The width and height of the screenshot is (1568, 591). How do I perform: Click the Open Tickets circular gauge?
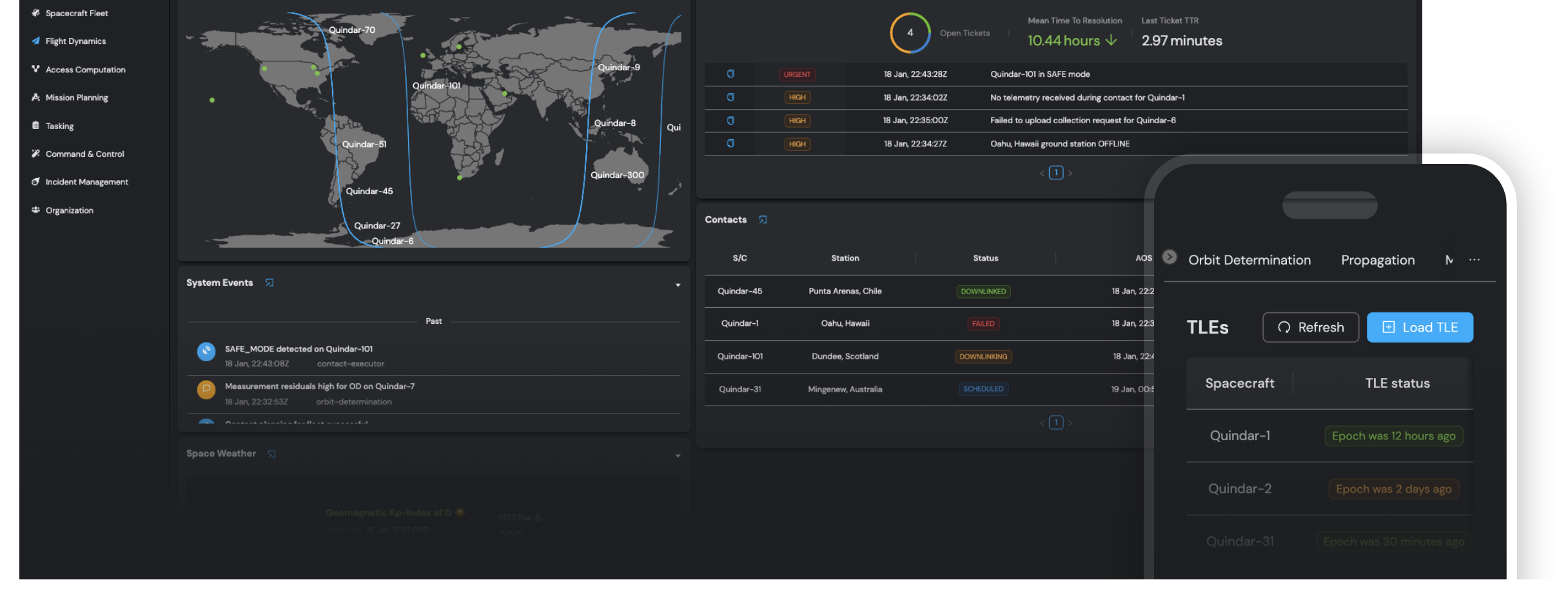pos(910,33)
